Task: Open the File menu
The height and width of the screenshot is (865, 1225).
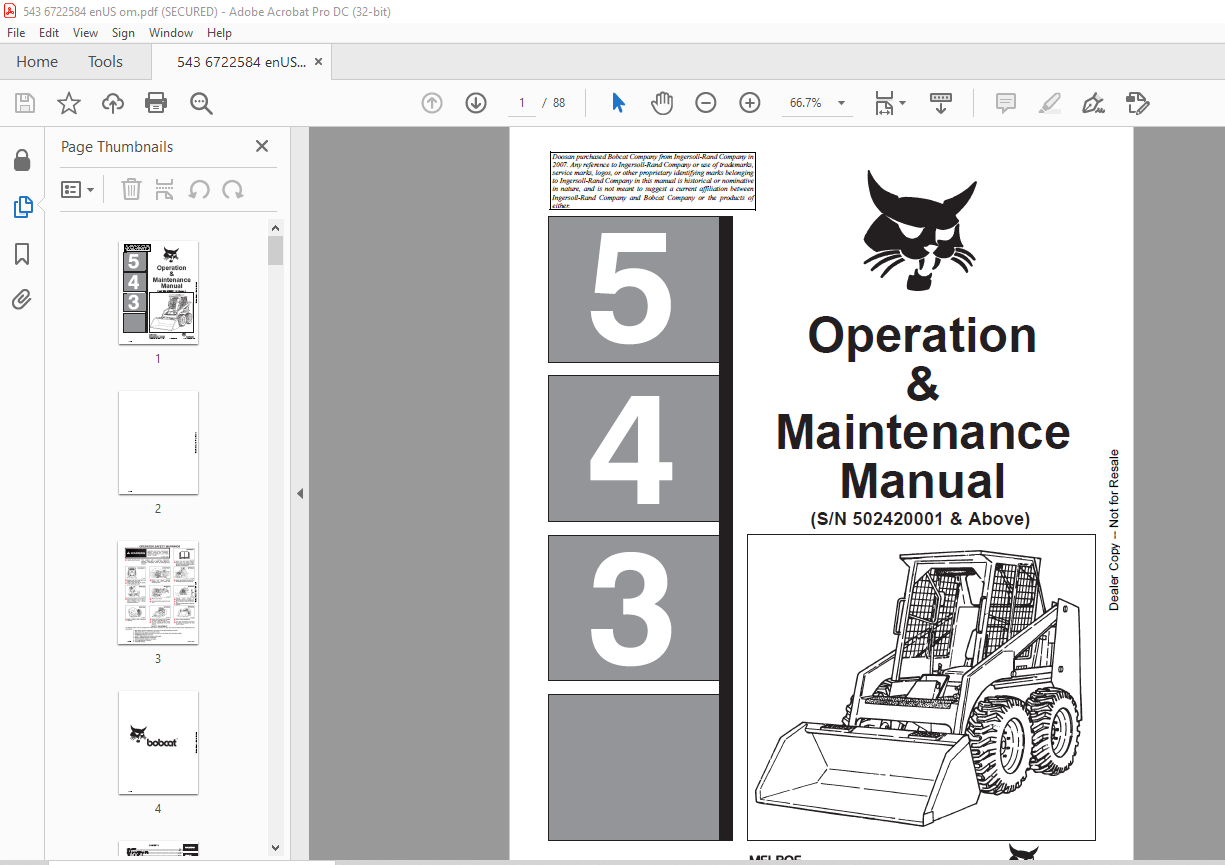Action: 16,33
